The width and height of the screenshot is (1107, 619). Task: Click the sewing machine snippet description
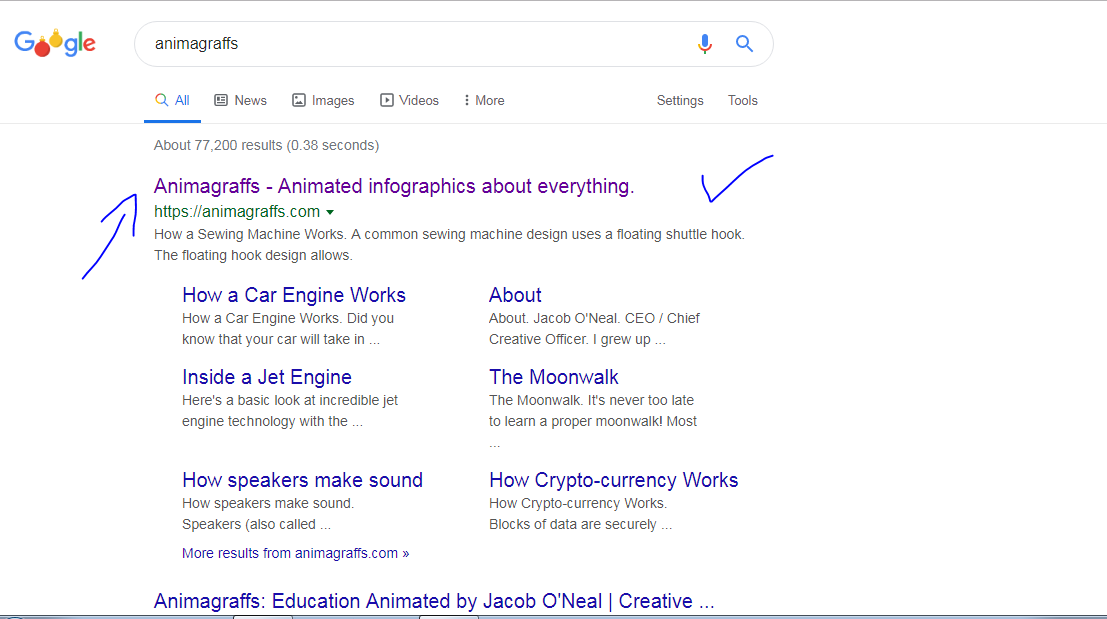(x=449, y=245)
